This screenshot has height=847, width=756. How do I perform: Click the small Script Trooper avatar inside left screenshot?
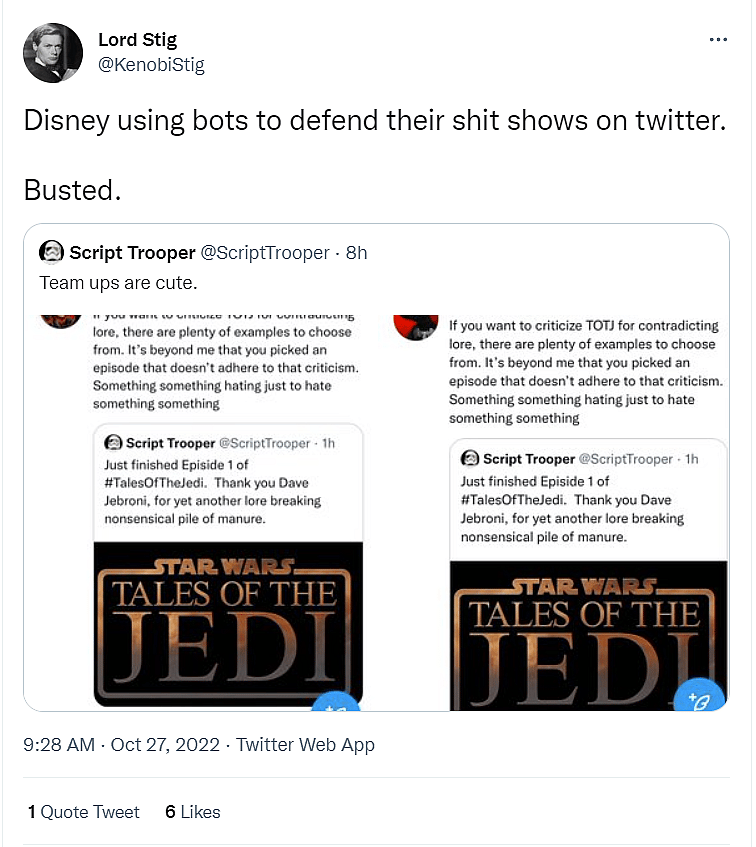(x=114, y=443)
